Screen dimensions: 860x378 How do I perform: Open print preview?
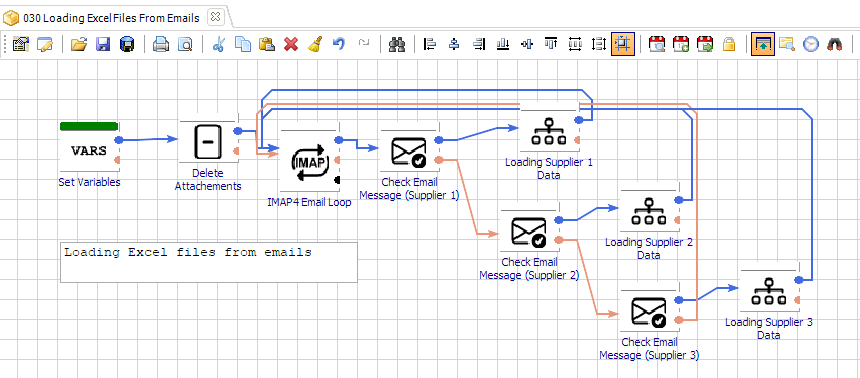tap(185, 44)
